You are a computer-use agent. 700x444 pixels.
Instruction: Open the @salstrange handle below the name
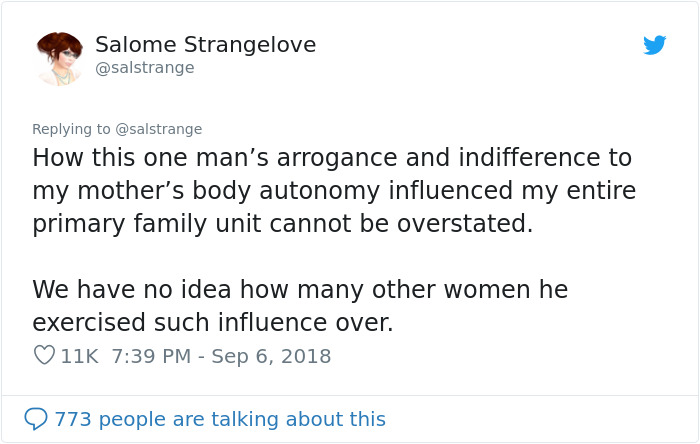click(145, 68)
